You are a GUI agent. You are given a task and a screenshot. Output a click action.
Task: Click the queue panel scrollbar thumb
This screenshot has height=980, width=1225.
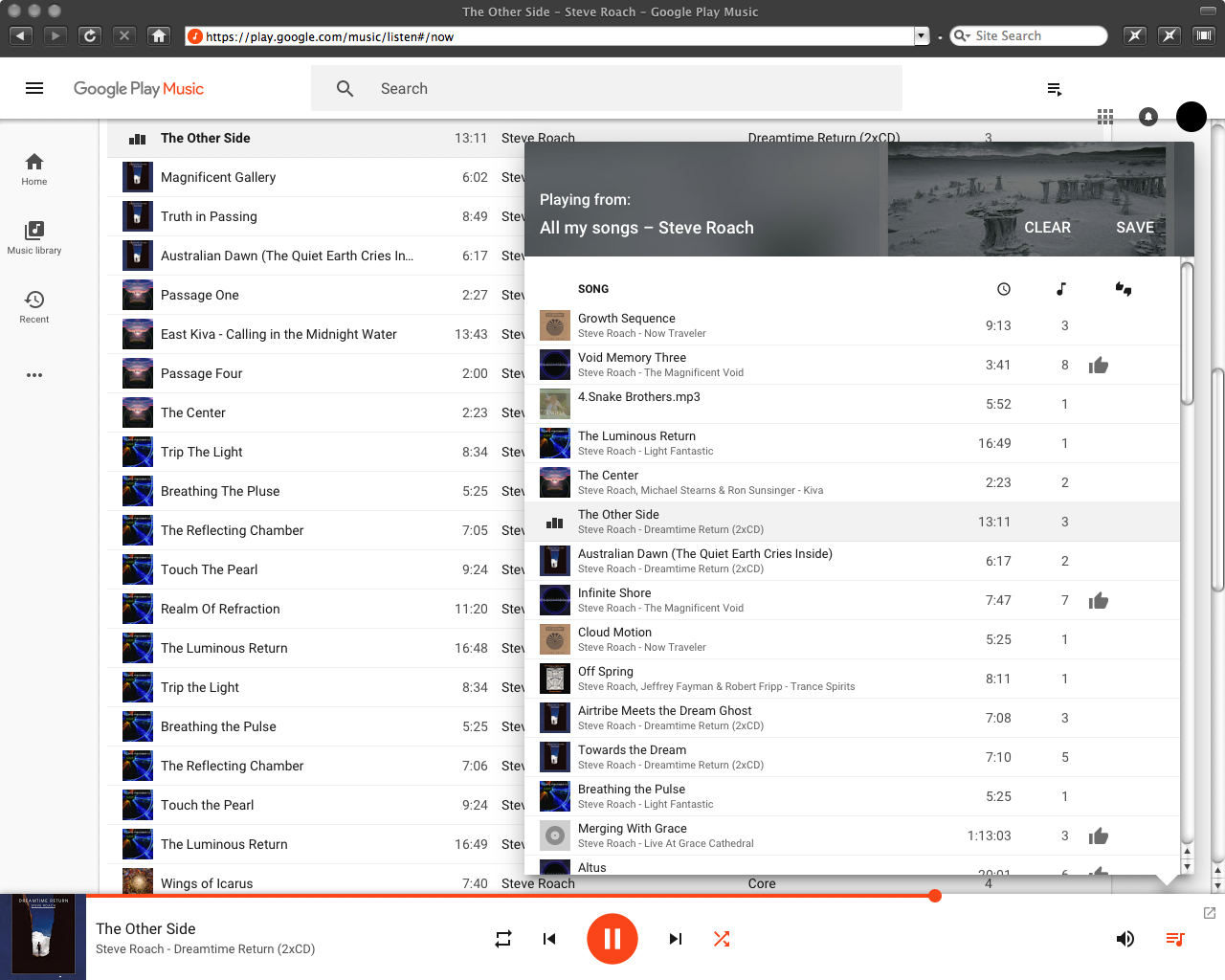click(x=1187, y=333)
